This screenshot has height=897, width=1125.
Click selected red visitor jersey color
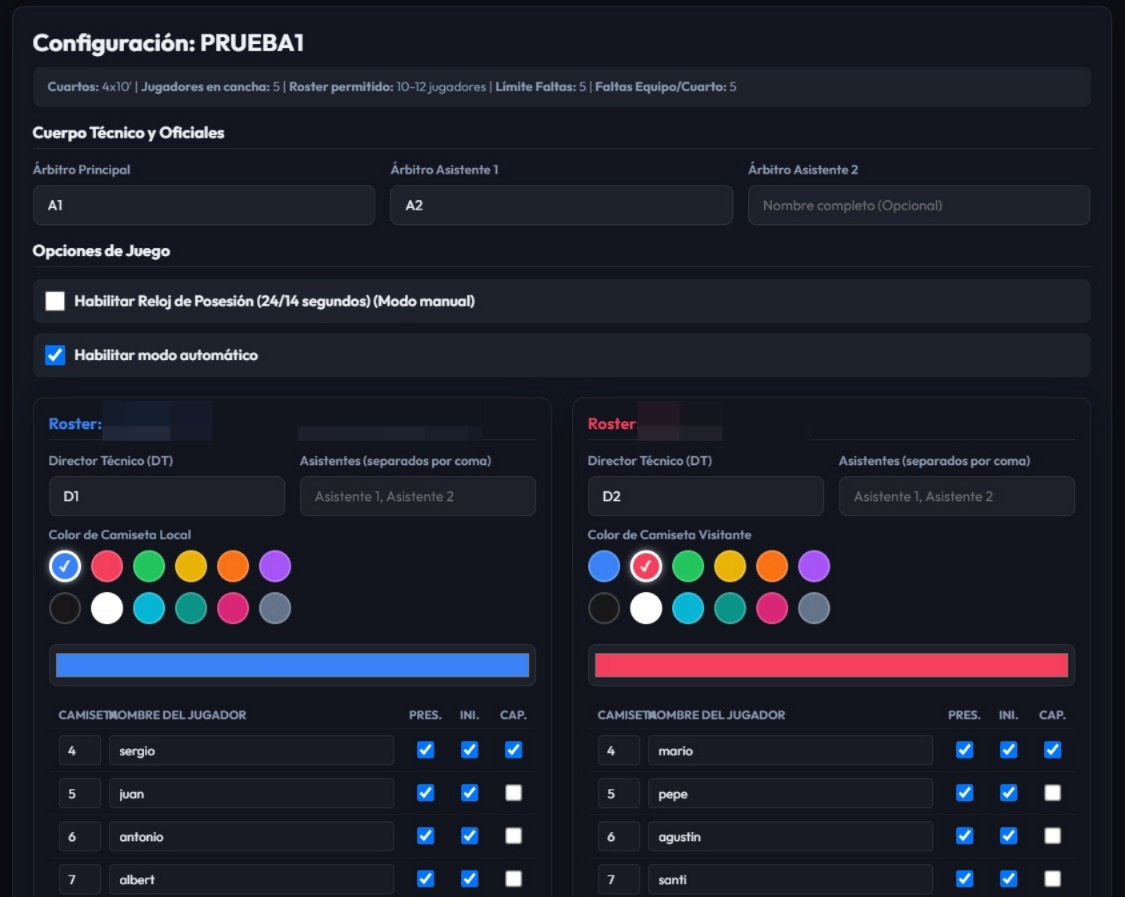(646, 566)
